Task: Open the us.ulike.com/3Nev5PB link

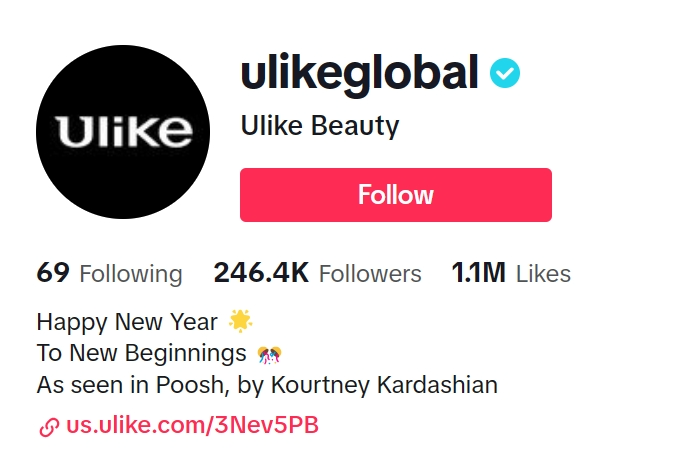Action: (192, 425)
